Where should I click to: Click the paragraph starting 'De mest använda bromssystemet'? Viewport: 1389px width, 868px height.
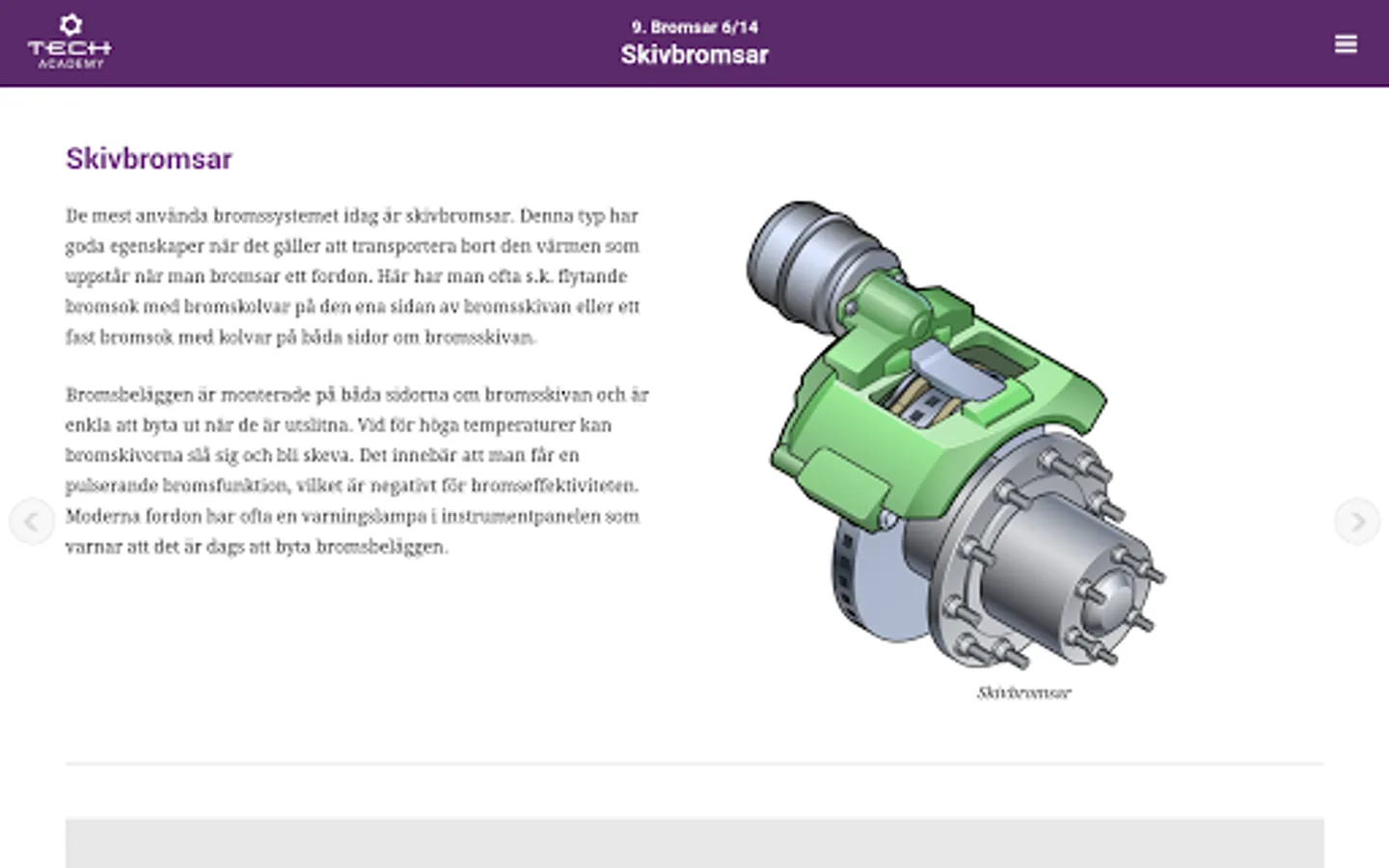[x=353, y=276]
